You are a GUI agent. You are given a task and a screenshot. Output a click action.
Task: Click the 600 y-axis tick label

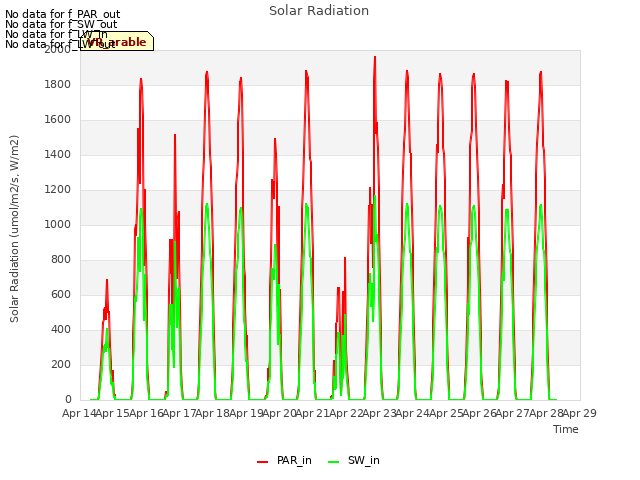pos(61,295)
